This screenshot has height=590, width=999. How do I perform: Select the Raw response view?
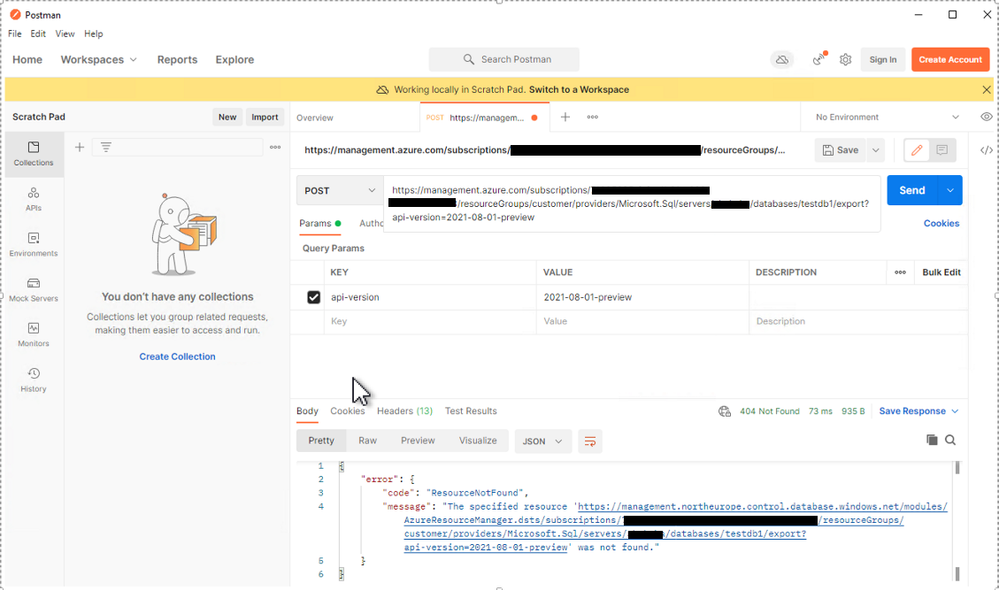coord(368,441)
